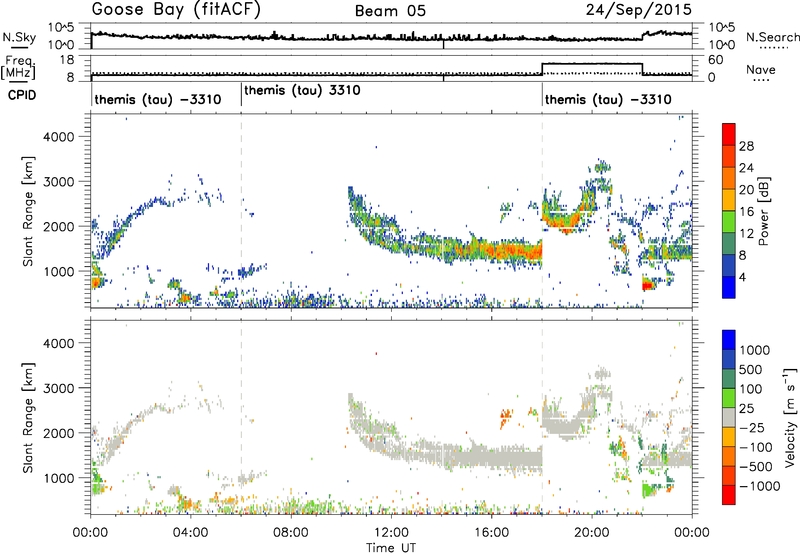800x554 pixels.
Task: Click the first 'themis (tau) -3310' label
Action: [x=158, y=99]
